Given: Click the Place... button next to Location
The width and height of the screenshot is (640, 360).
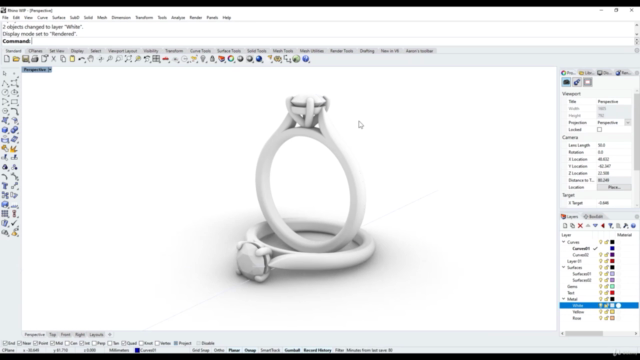Looking at the screenshot, I should coord(614,187).
